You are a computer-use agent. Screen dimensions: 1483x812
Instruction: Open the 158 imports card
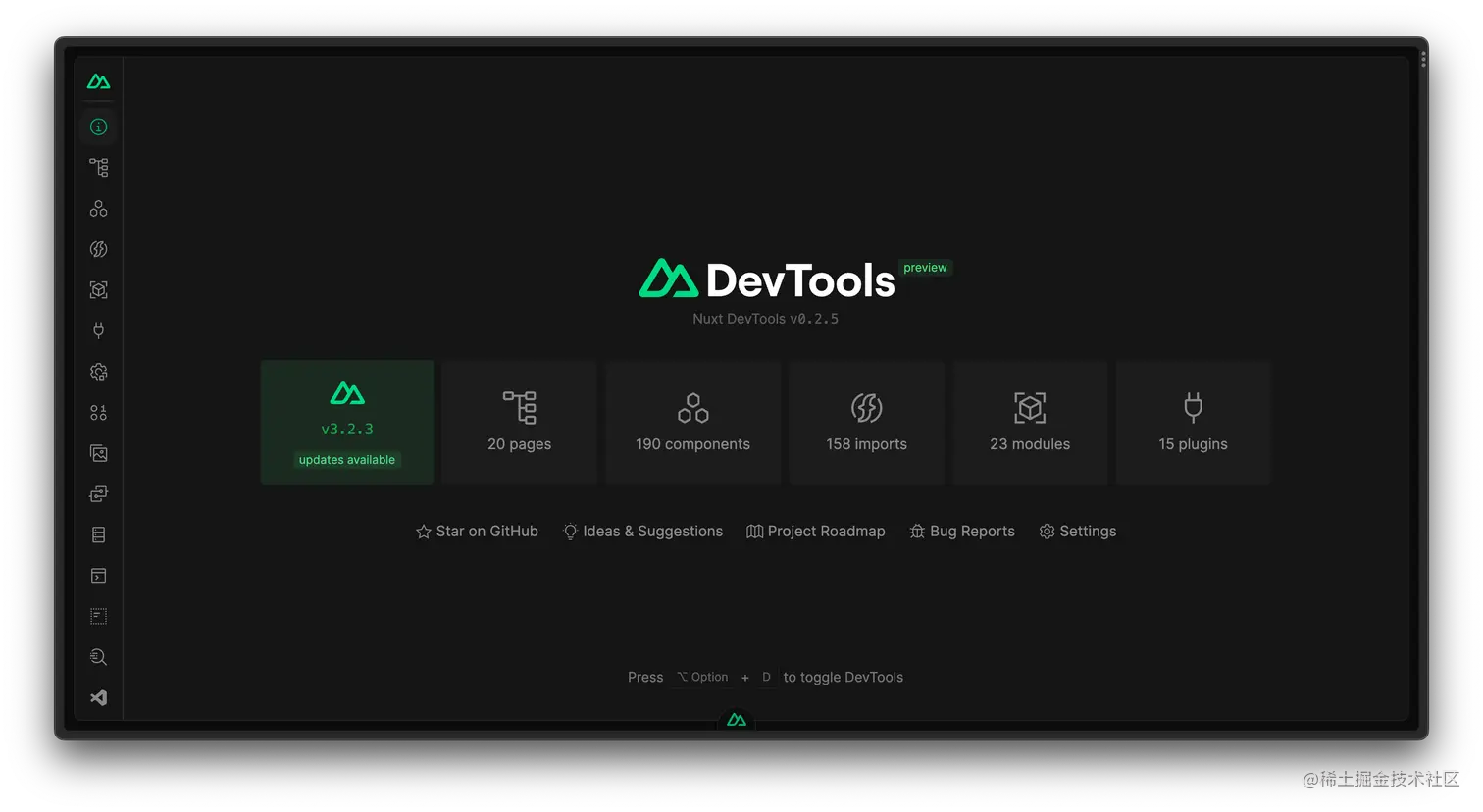[x=867, y=423]
